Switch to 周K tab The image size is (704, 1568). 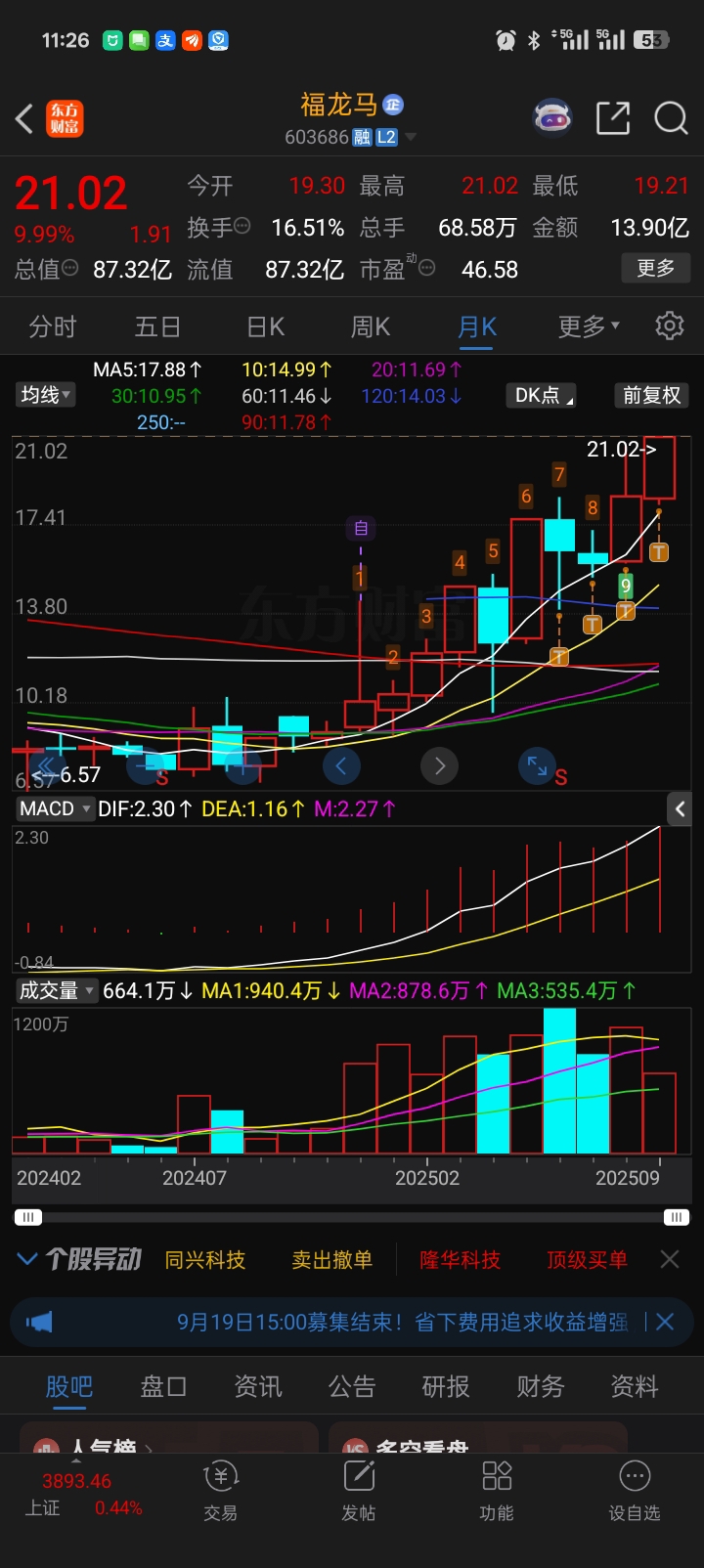coord(371,326)
